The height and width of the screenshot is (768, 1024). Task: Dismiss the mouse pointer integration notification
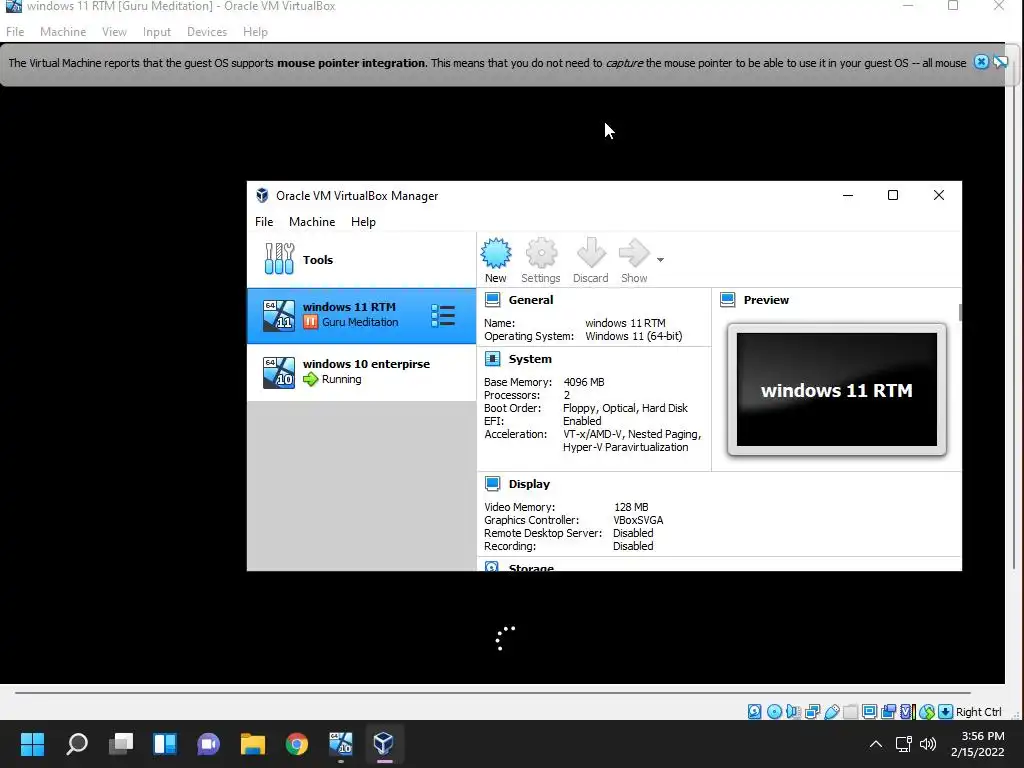coord(981,62)
